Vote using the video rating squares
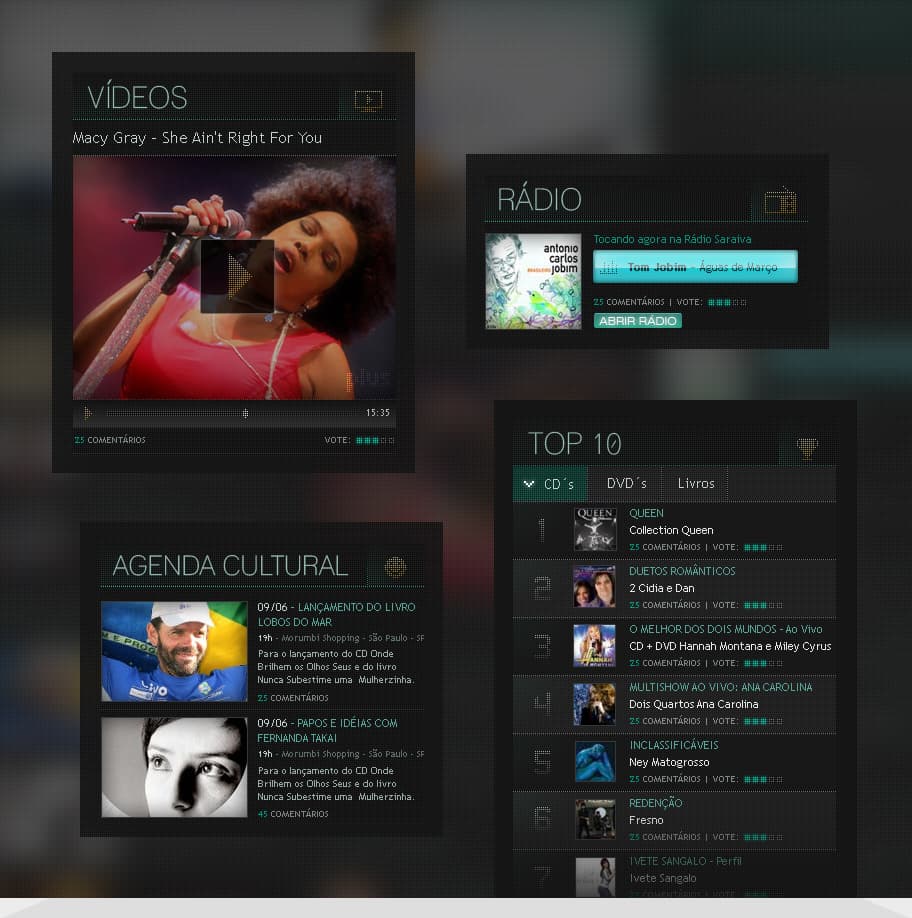912x918 pixels. (x=375, y=440)
